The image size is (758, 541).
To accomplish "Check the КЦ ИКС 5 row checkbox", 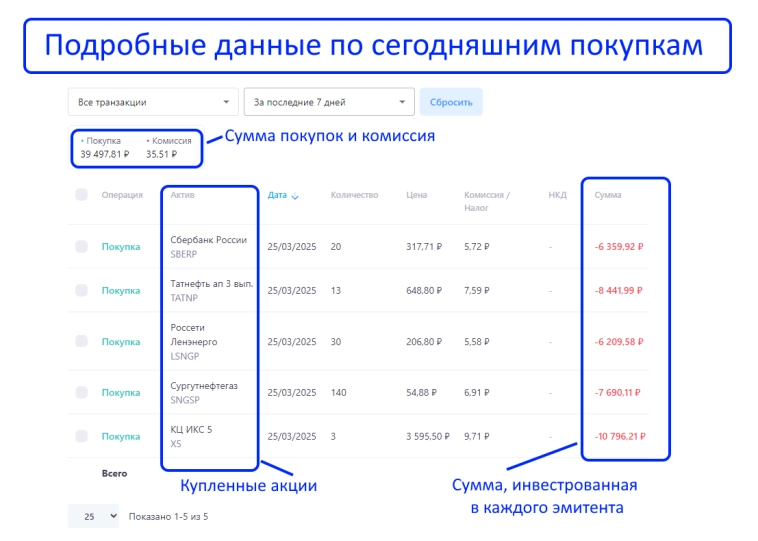I will pos(81,436).
